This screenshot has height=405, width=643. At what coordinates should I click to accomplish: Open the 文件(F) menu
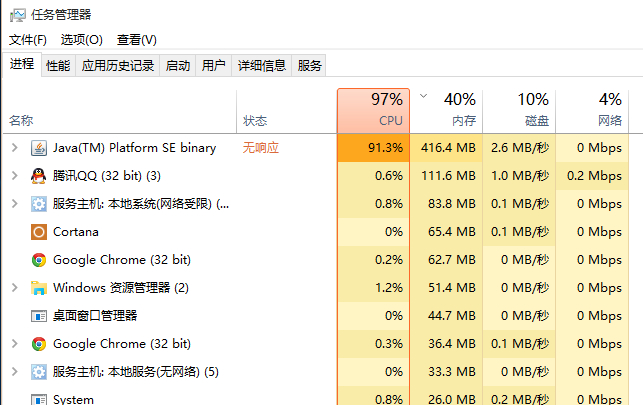pyautogui.click(x=28, y=40)
